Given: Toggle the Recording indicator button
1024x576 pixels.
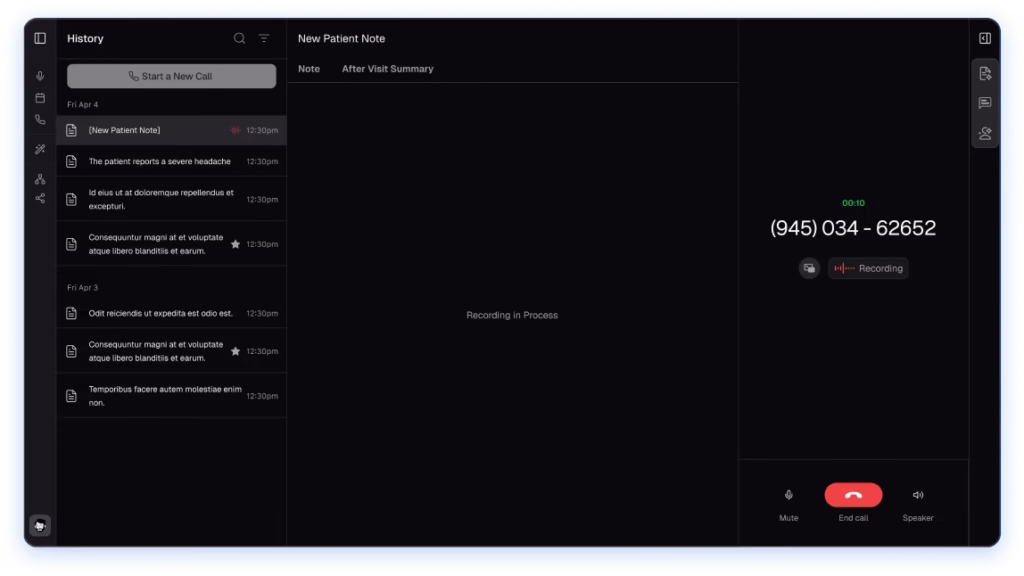Looking at the screenshot, I should [x=868, y=268].
